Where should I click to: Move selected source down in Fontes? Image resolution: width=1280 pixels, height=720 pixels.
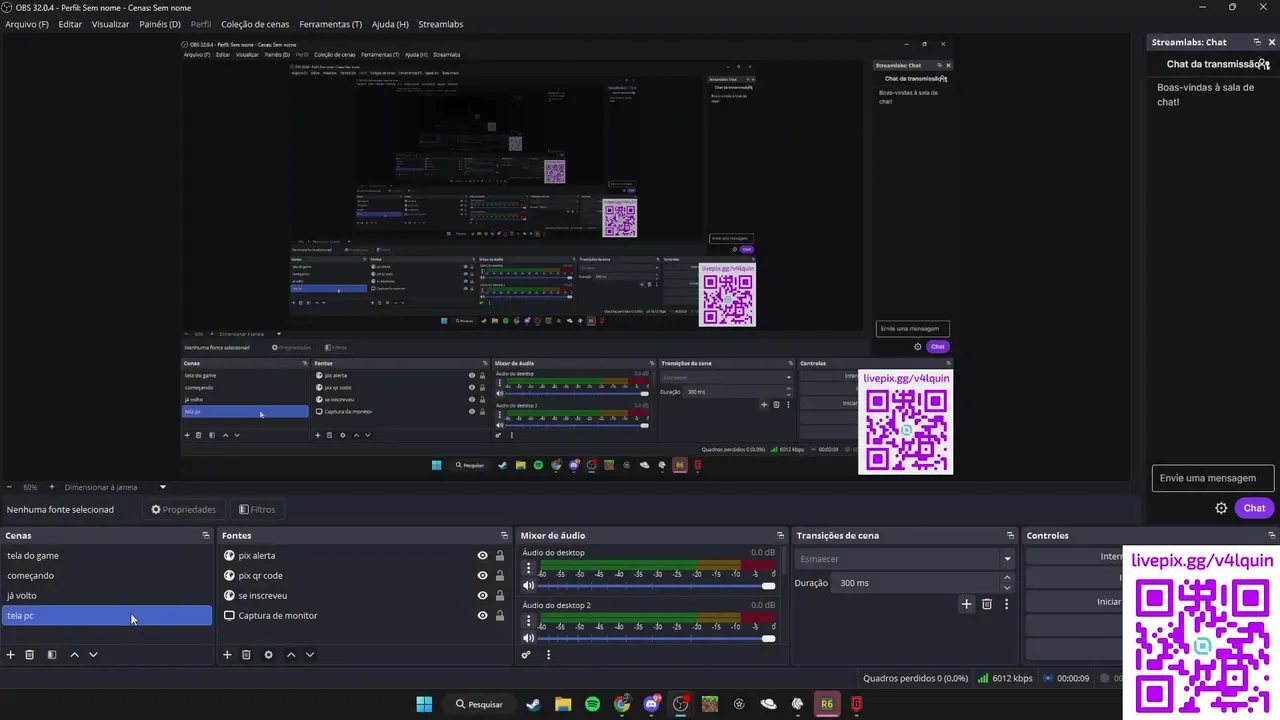[310, 655]
